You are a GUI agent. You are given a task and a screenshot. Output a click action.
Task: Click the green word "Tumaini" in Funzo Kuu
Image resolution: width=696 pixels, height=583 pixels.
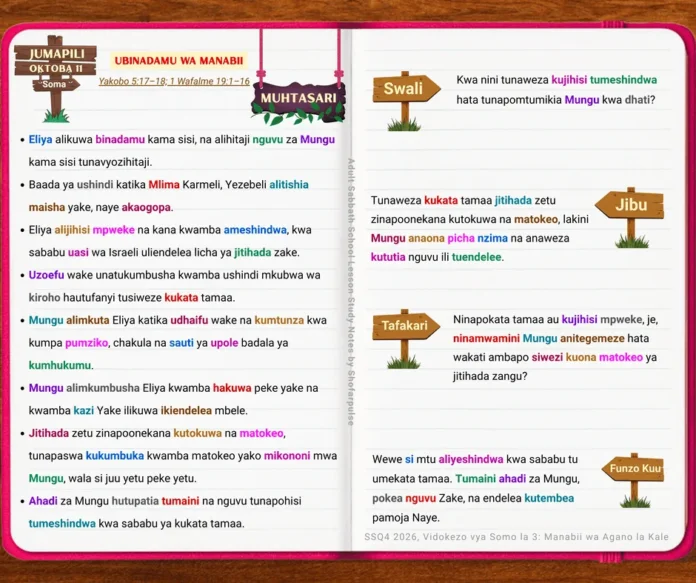475,479
